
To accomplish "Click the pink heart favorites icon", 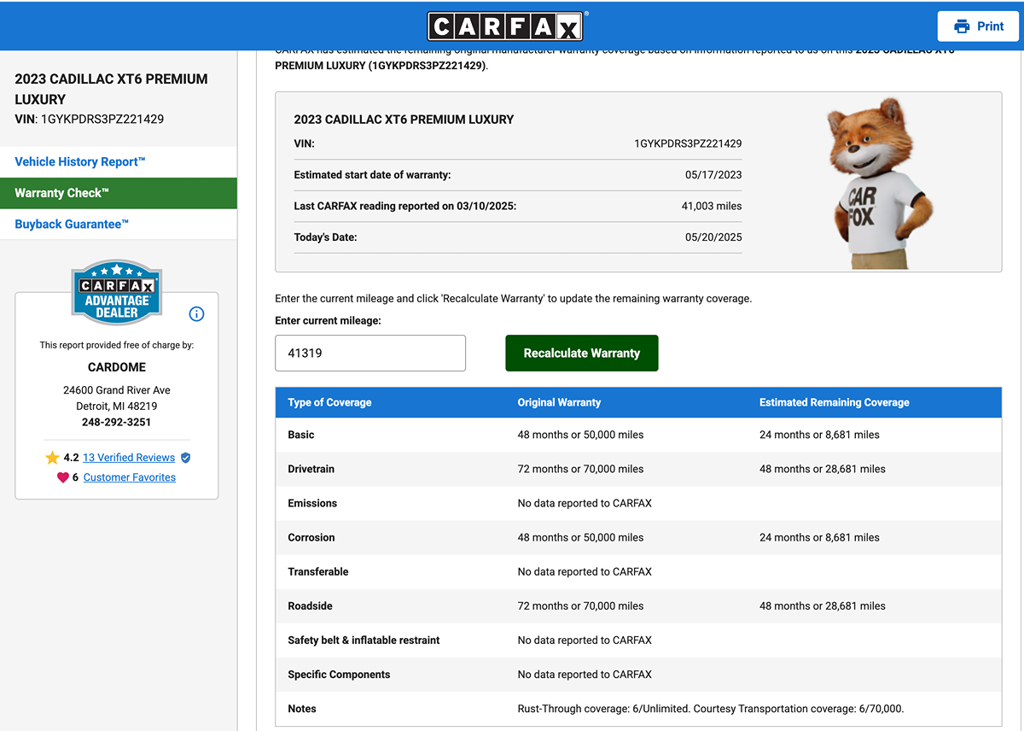I will (63, 478).
